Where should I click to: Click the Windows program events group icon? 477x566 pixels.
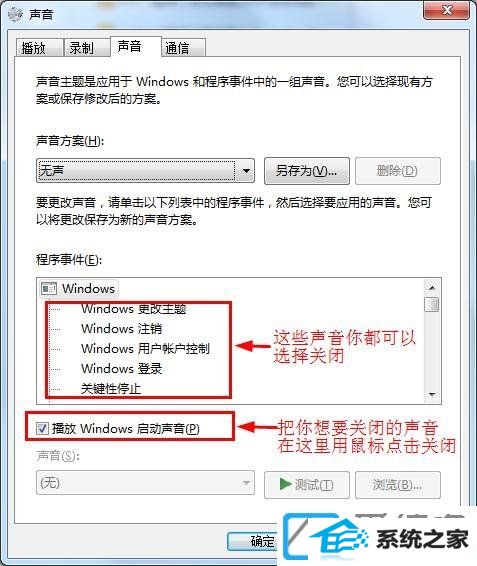point(49,288)
